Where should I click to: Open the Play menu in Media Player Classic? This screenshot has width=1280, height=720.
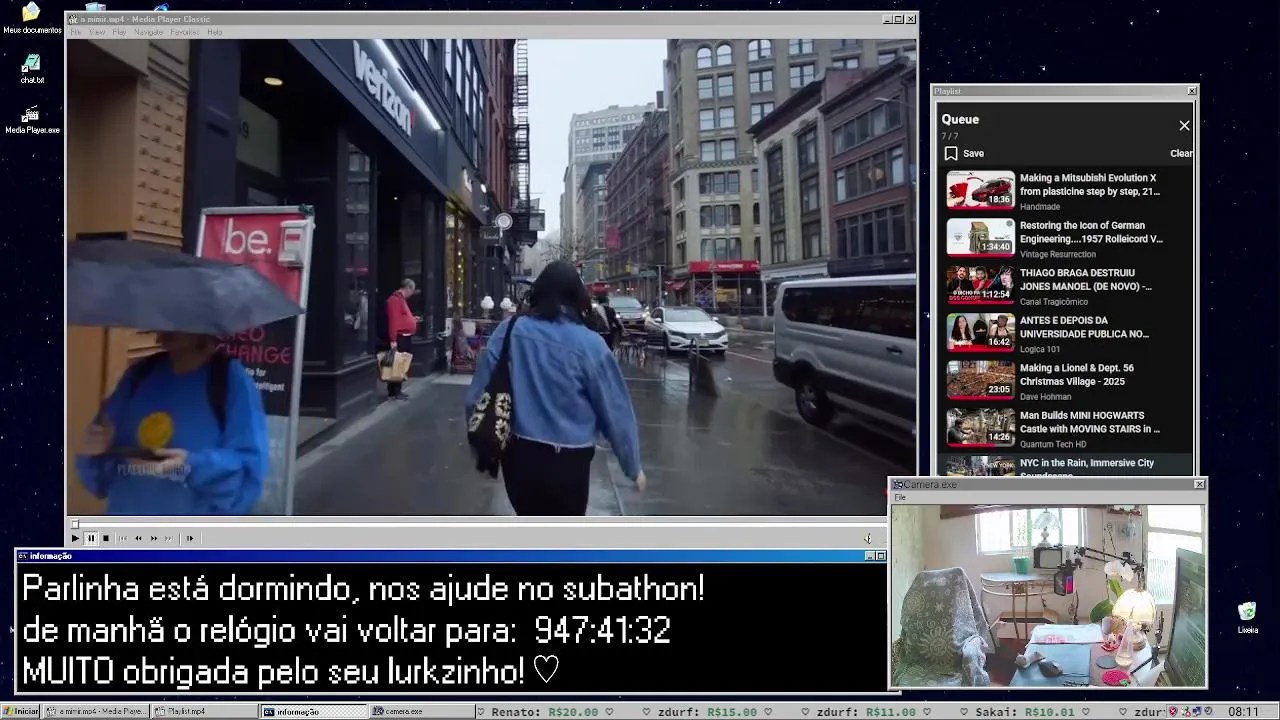[119, 32]
